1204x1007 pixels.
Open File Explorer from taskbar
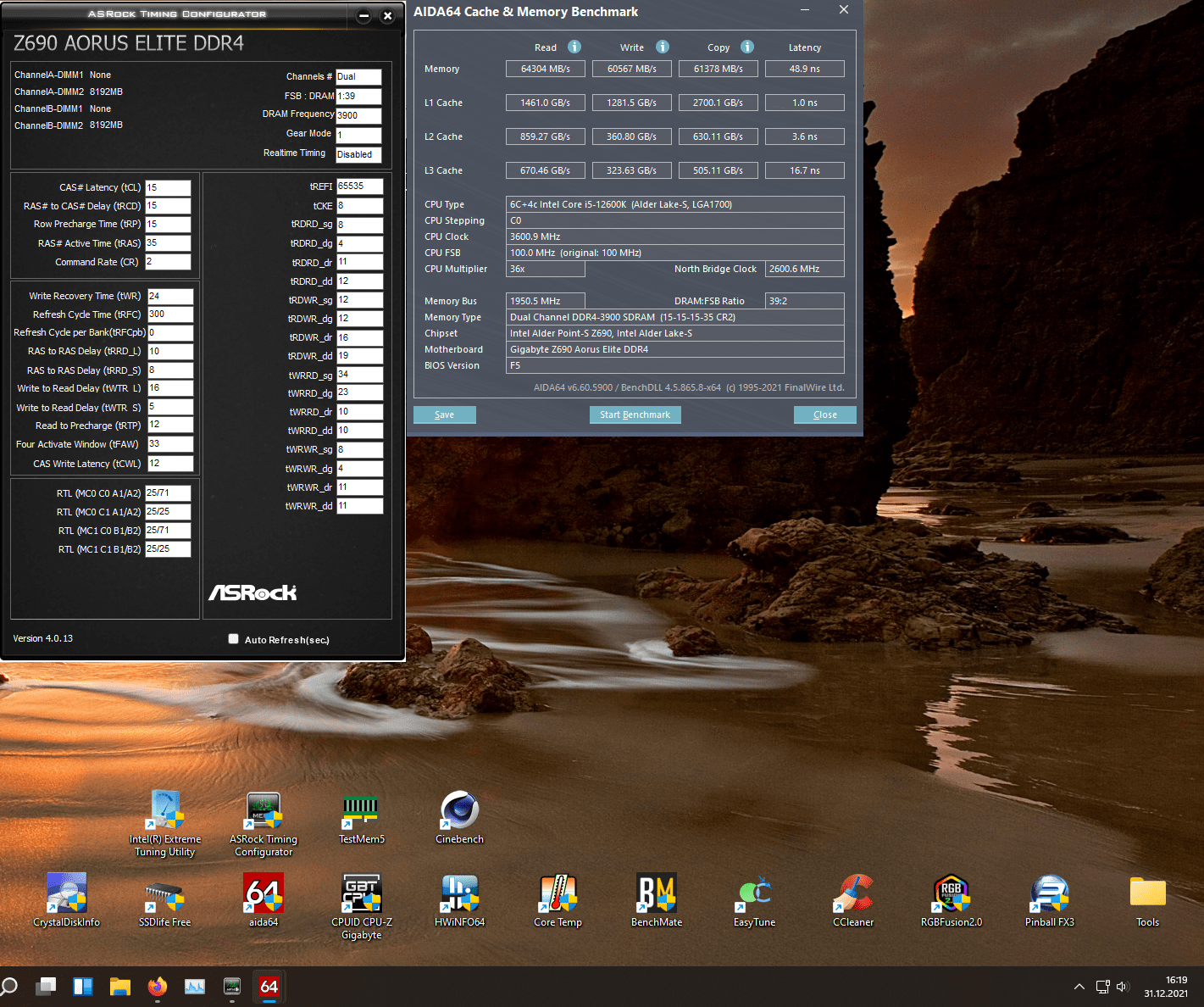120,987
